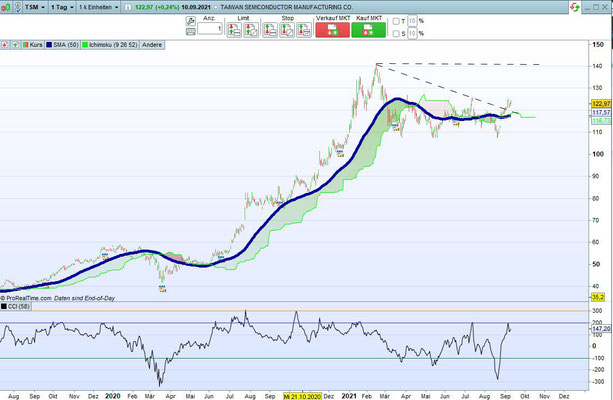This screenshot has height=400, width=613.
Task: Open the Andere indicator menu
Action: (x=152, y=45)
